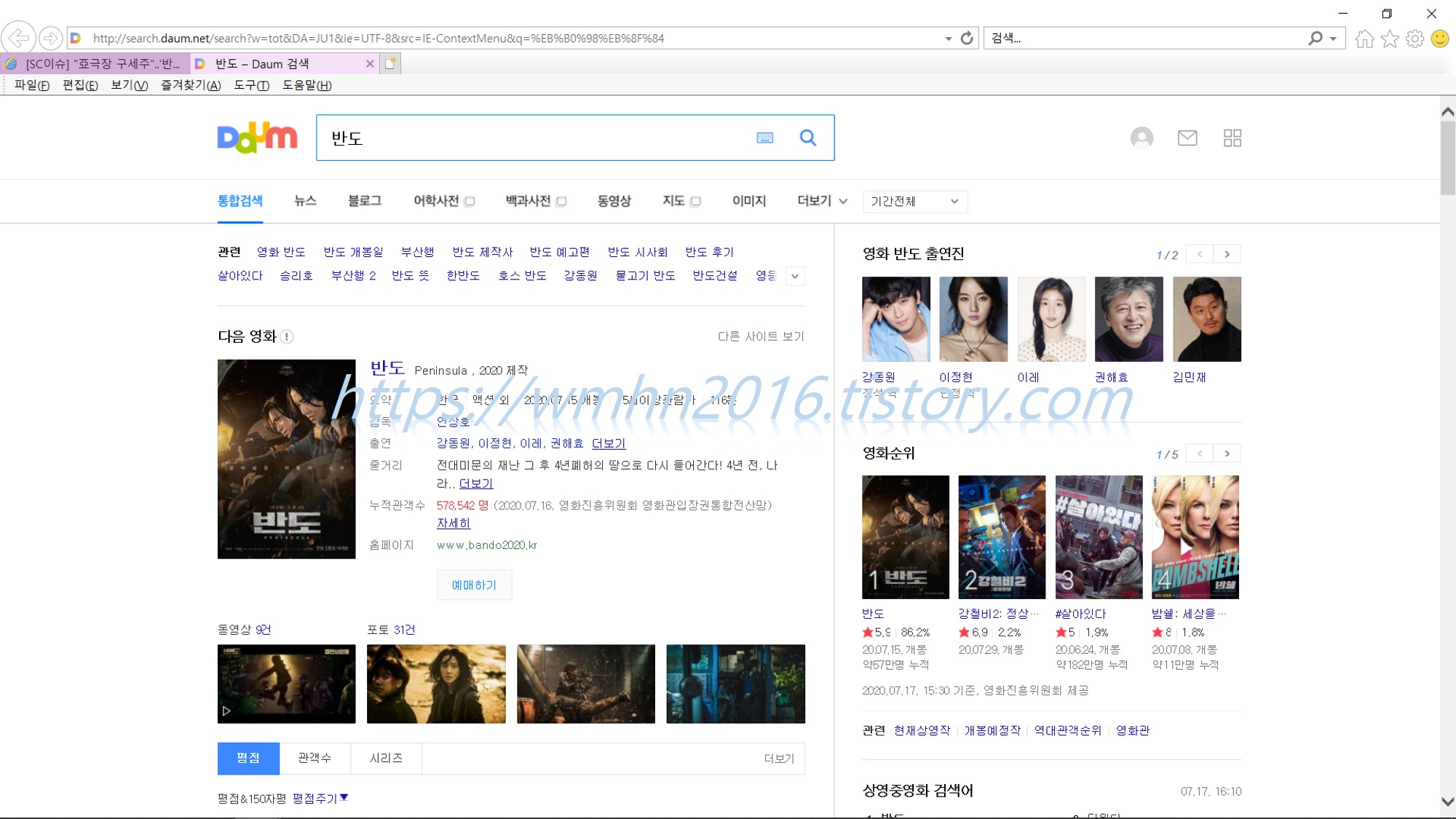This screenshot has width=1456, height=819.
Task: Open the mail envelope icon
Action: [x=1187, y=138]
